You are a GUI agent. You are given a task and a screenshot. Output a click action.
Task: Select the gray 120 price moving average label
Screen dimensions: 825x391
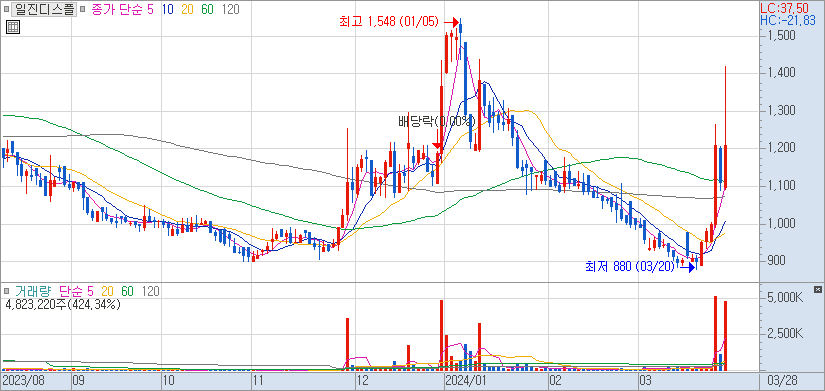click(230, 9)
